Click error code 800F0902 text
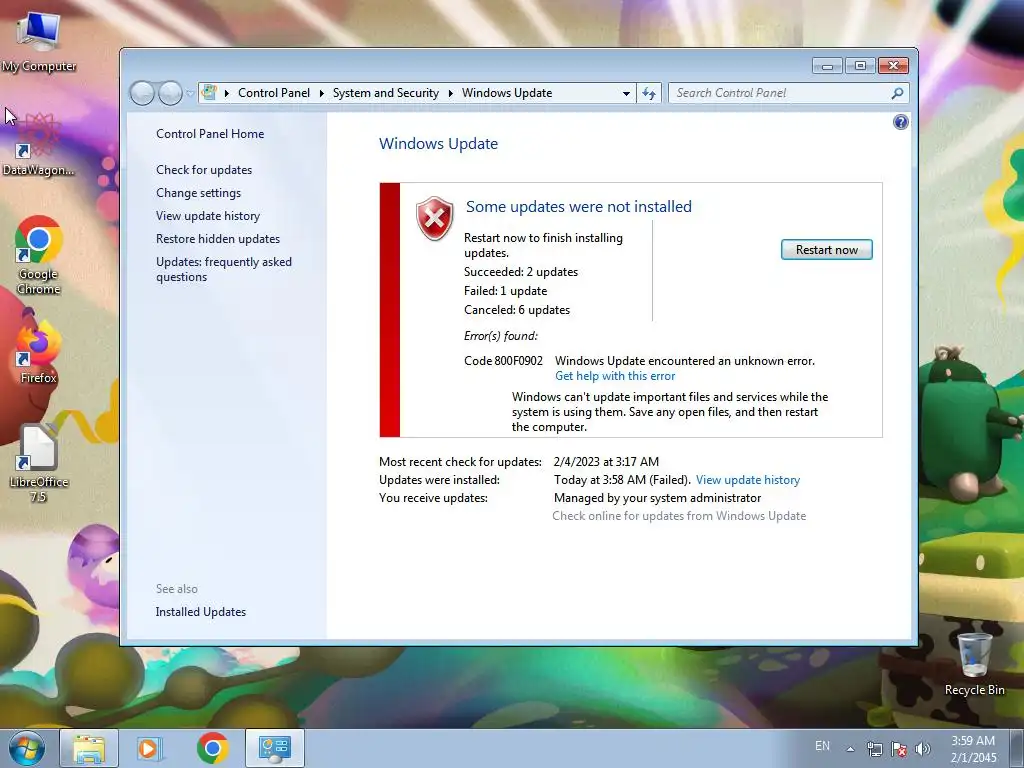1024x768 pixels. pos(504,360)
